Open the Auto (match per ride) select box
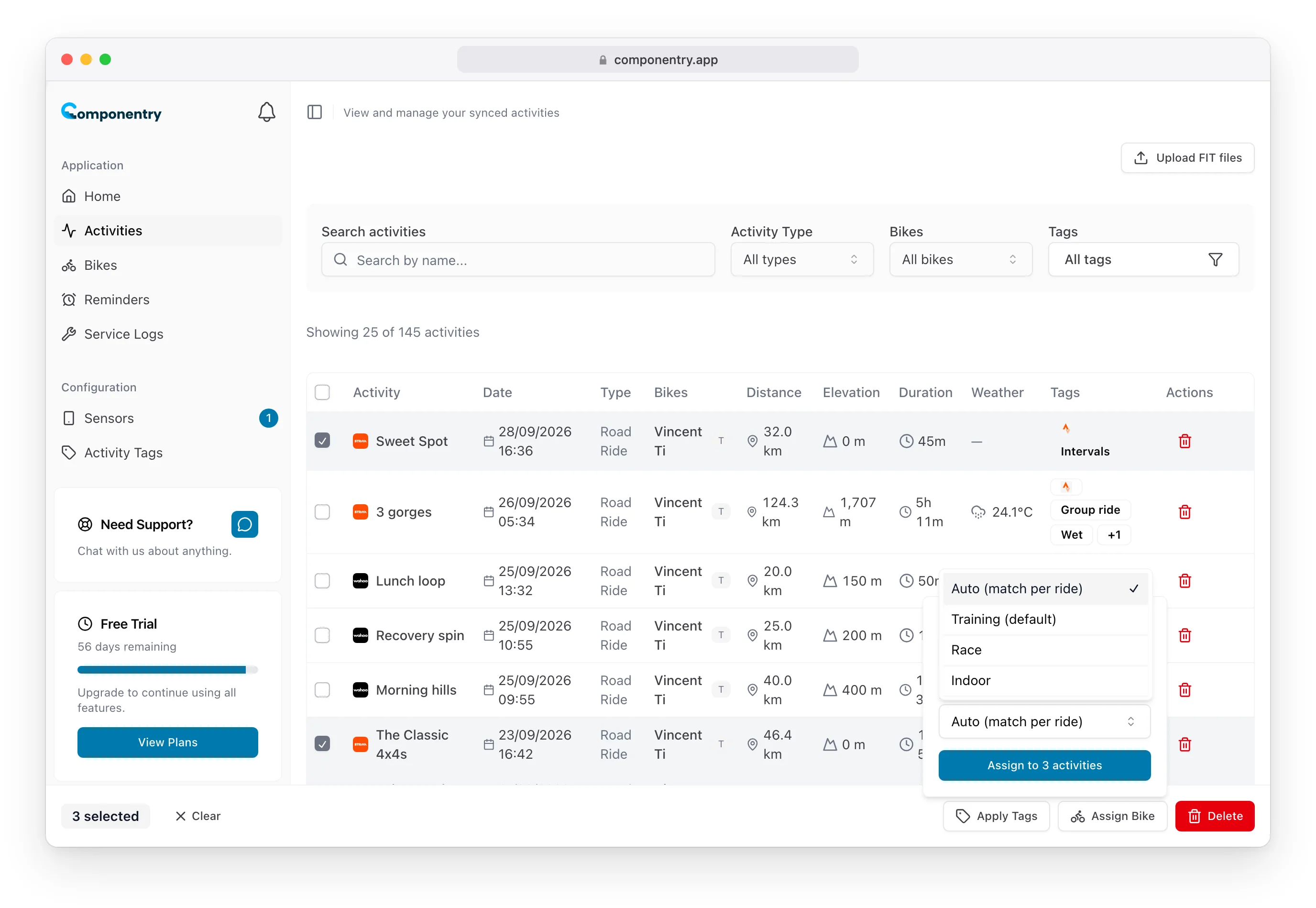This screenshot has height=908, width=1316. (1044, 721)
